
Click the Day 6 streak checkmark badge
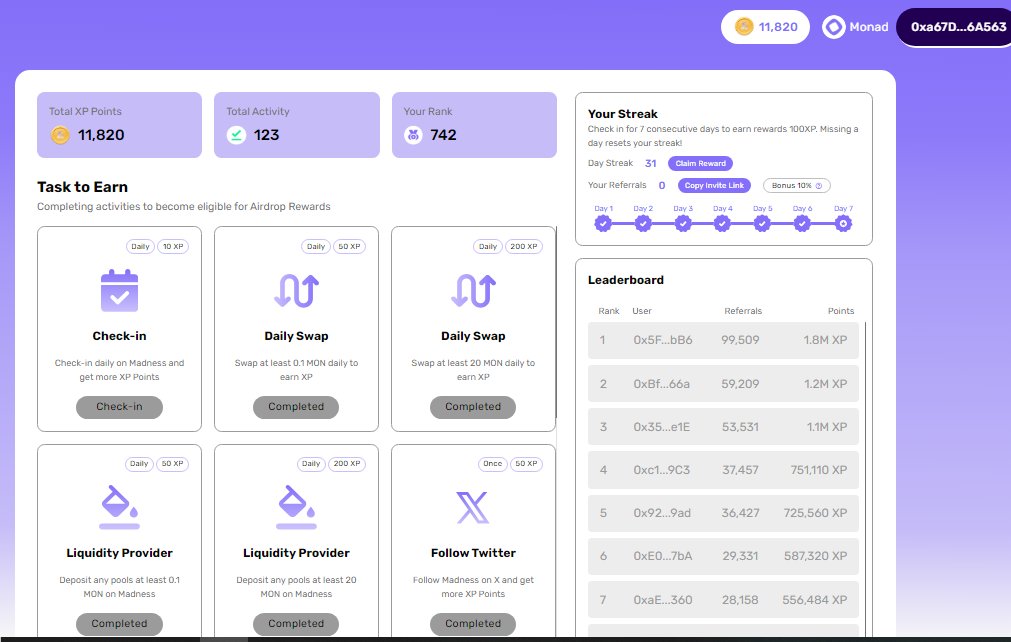click(802, 224)
